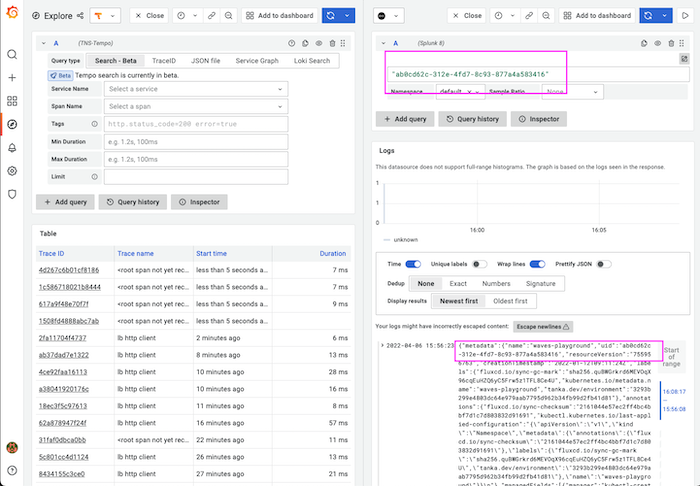Open Grafana search from the sidebar

point(12,54)
